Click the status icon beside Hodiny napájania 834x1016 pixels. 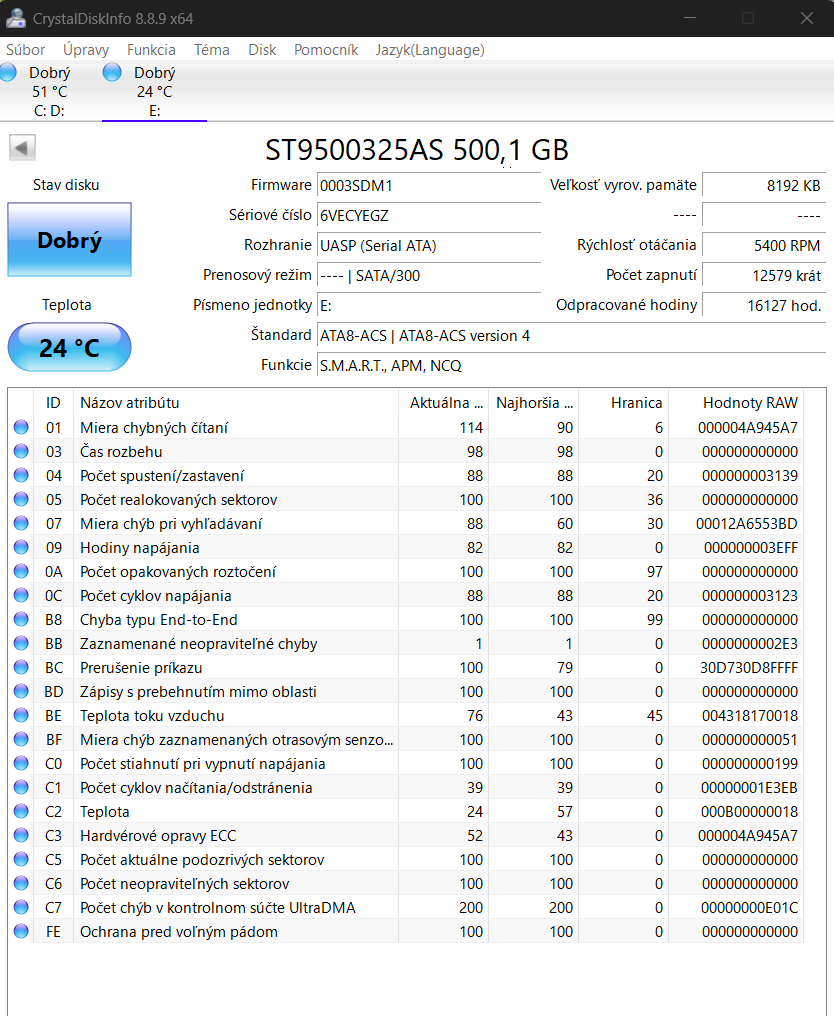click(24, 547)
